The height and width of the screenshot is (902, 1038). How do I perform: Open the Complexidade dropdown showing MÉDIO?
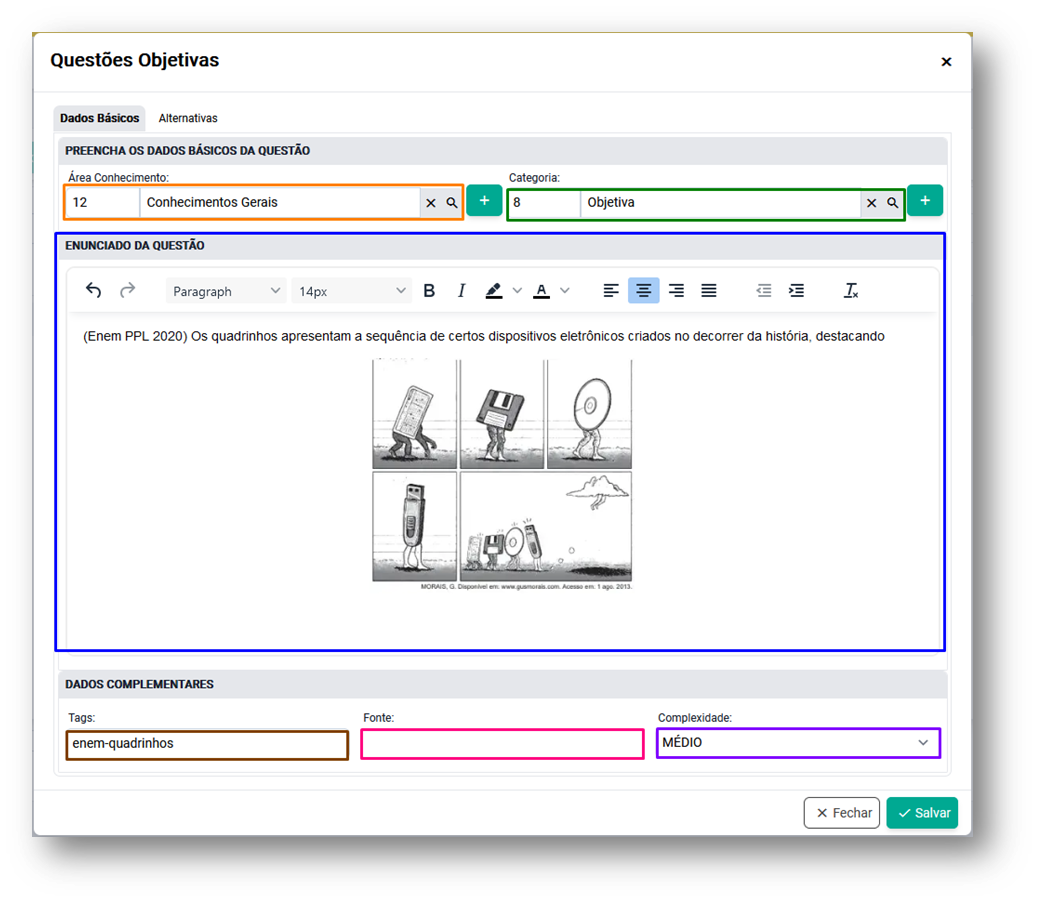(x=798, y=743)
